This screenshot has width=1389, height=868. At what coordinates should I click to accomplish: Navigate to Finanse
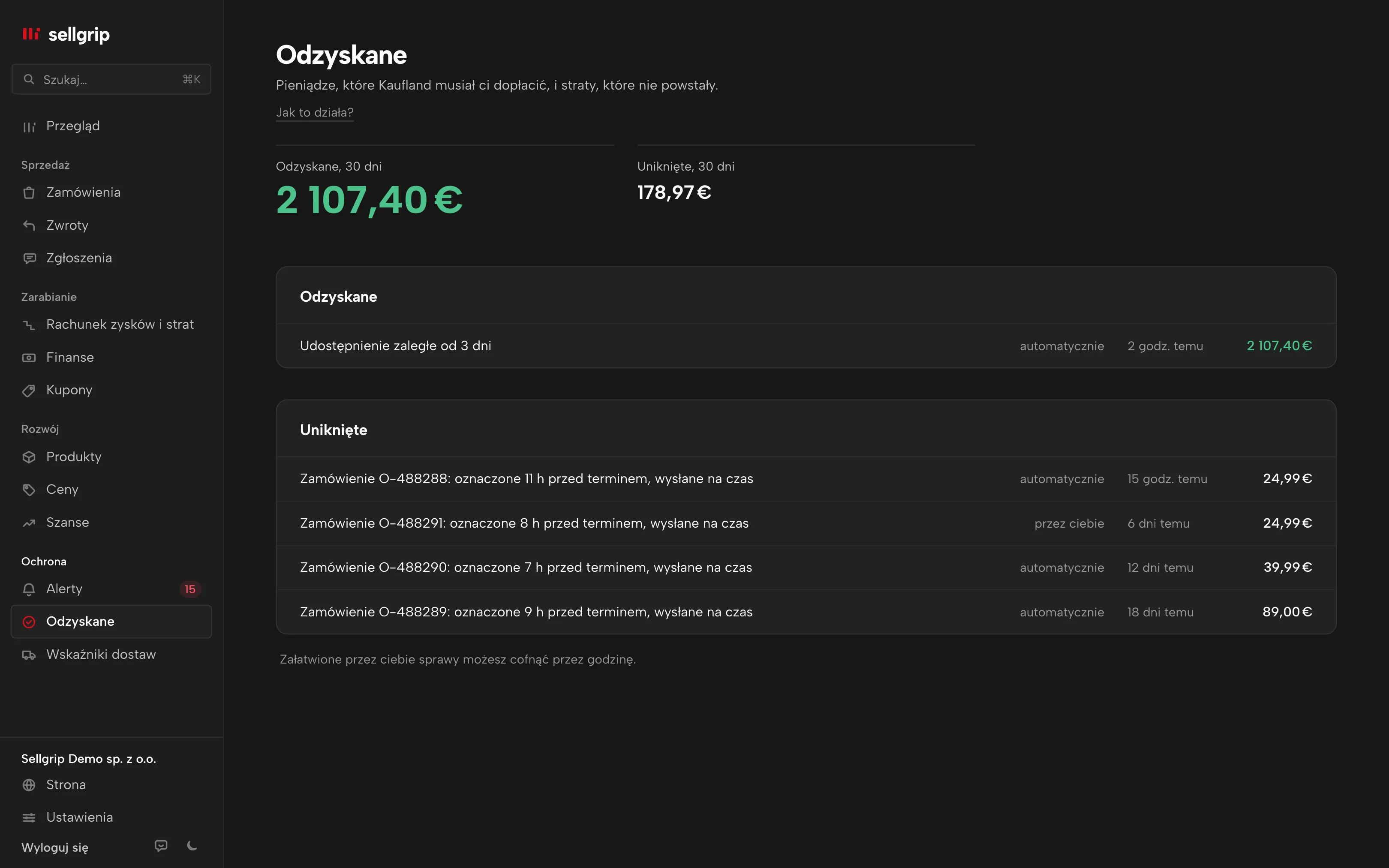pyautogui.click(x=111, y=357)
